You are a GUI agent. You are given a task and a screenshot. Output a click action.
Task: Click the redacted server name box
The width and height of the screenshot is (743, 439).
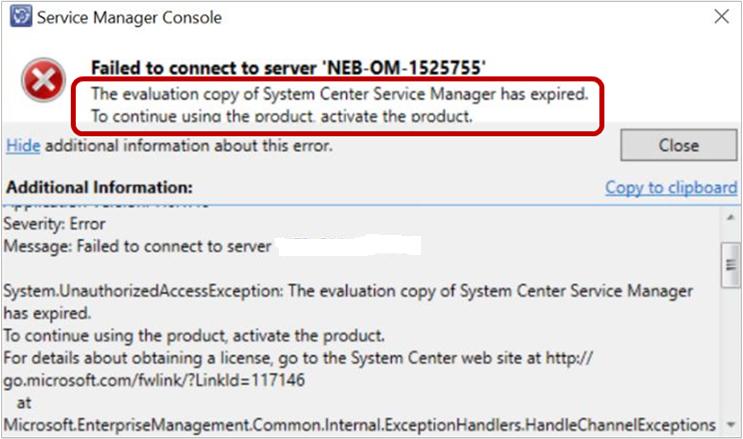pyautogui.click(x=348, y=245)
